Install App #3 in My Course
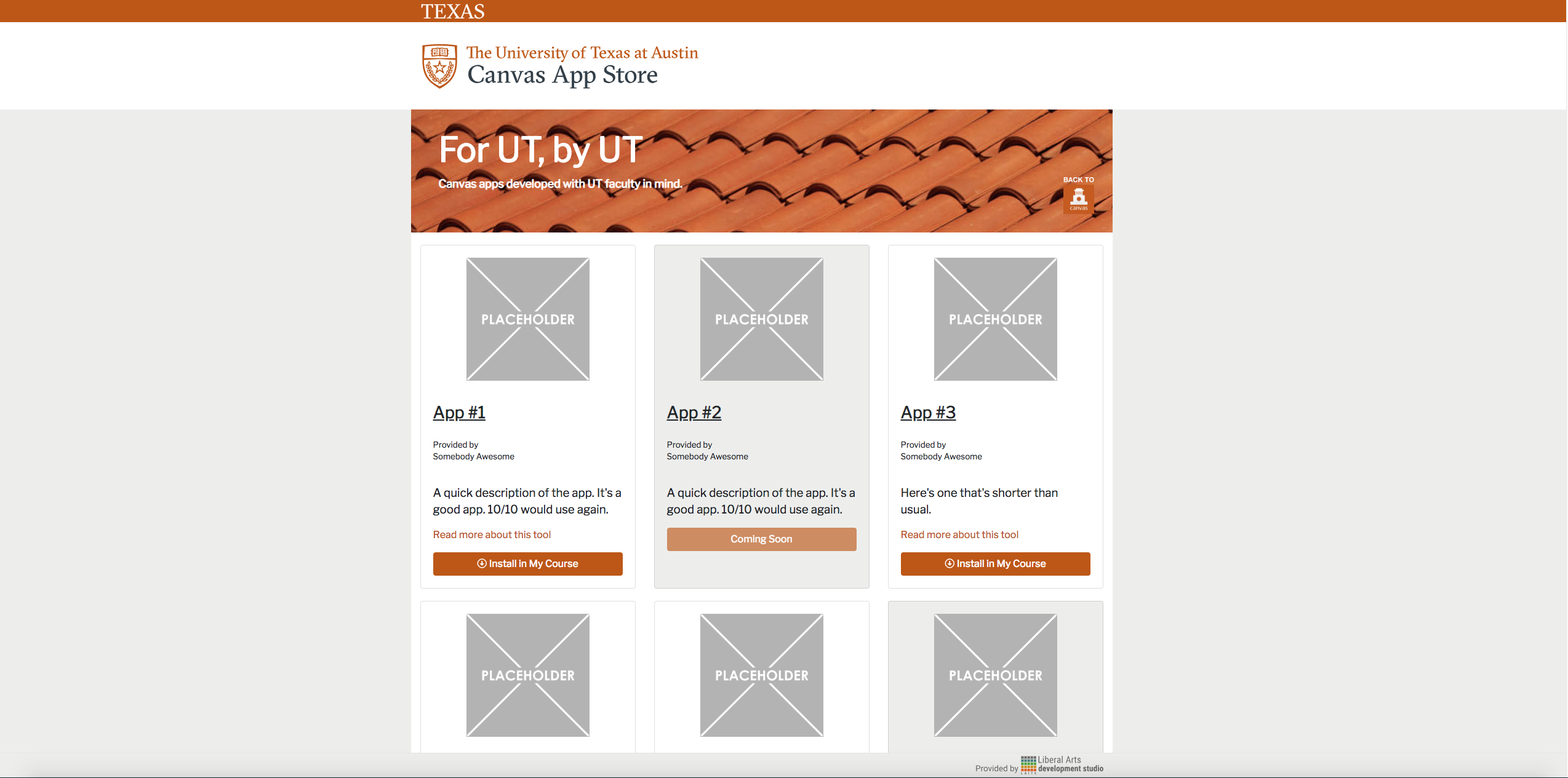Image resolution: width=1568 pixels, height=778 pixels. click(996, 564)
